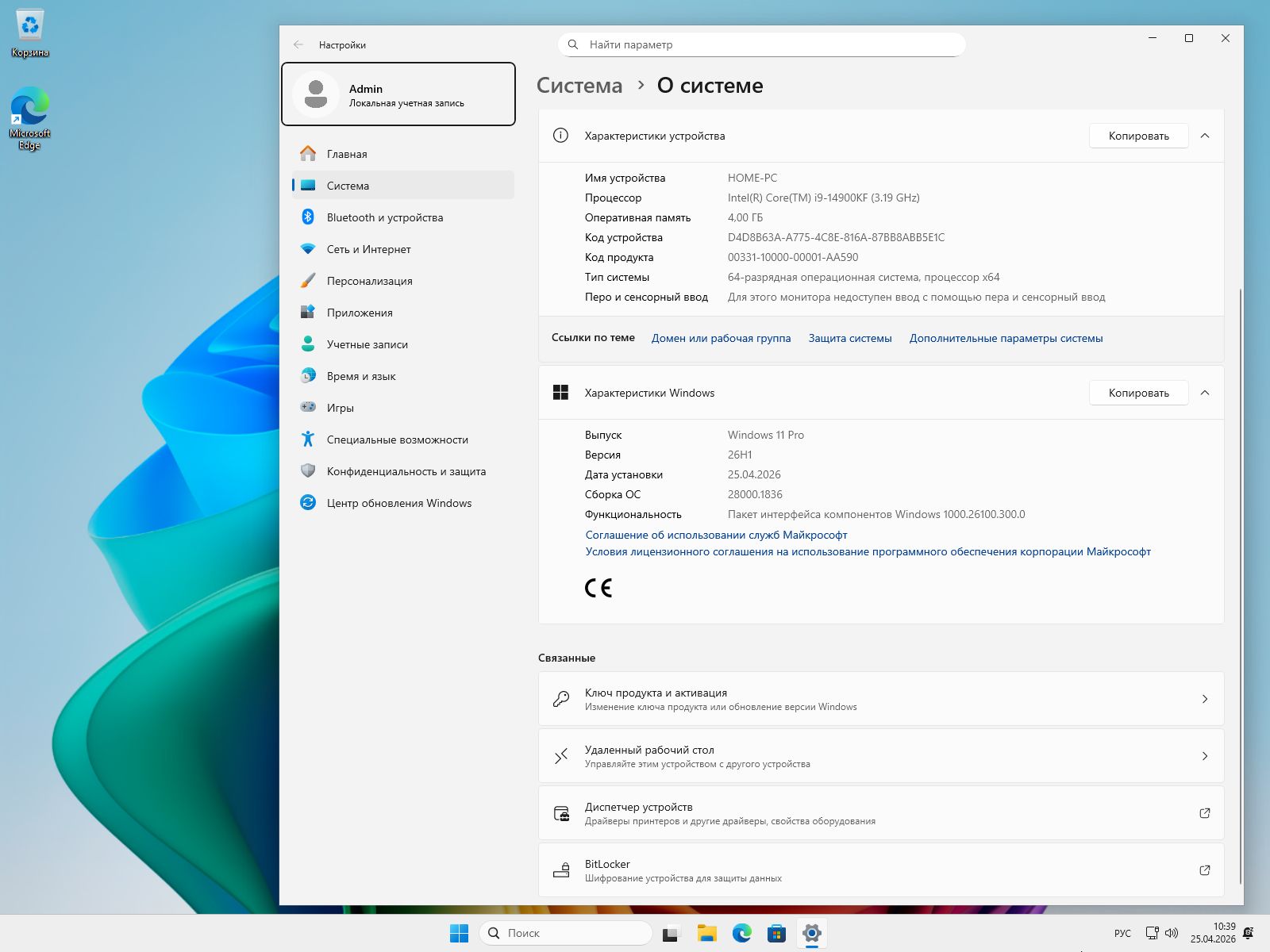Open Device Manager from related settings
The width and height of the screenshot is (1270, 952).
[880, 813]
